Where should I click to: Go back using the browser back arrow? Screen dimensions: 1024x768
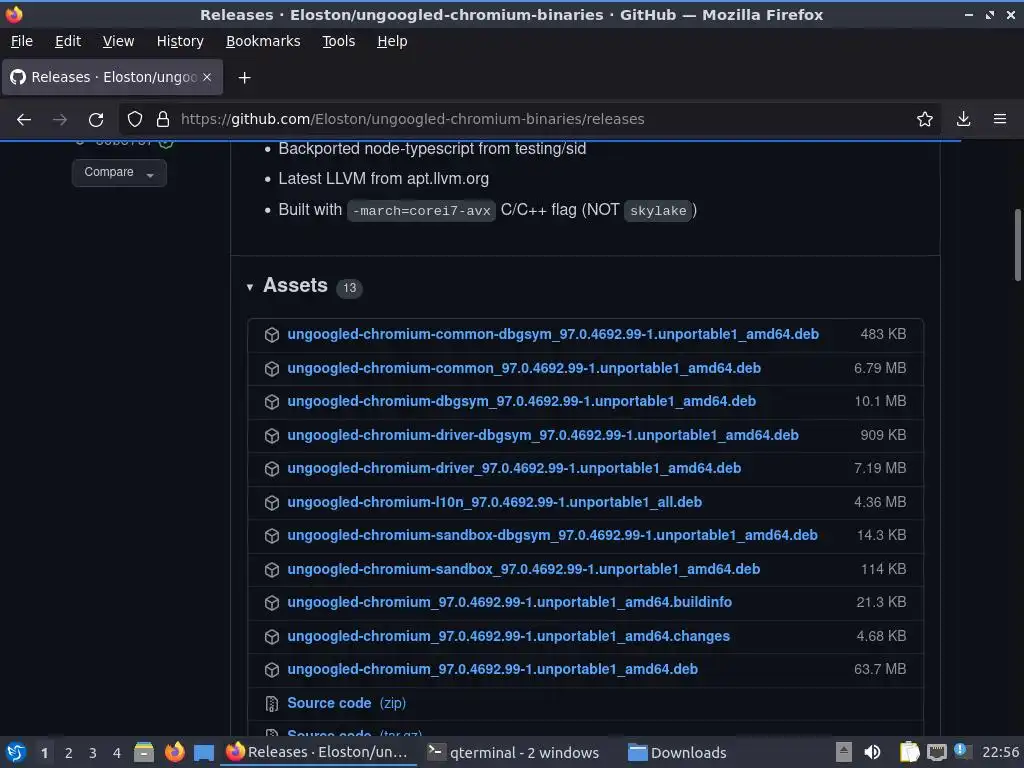pos(24,120)
